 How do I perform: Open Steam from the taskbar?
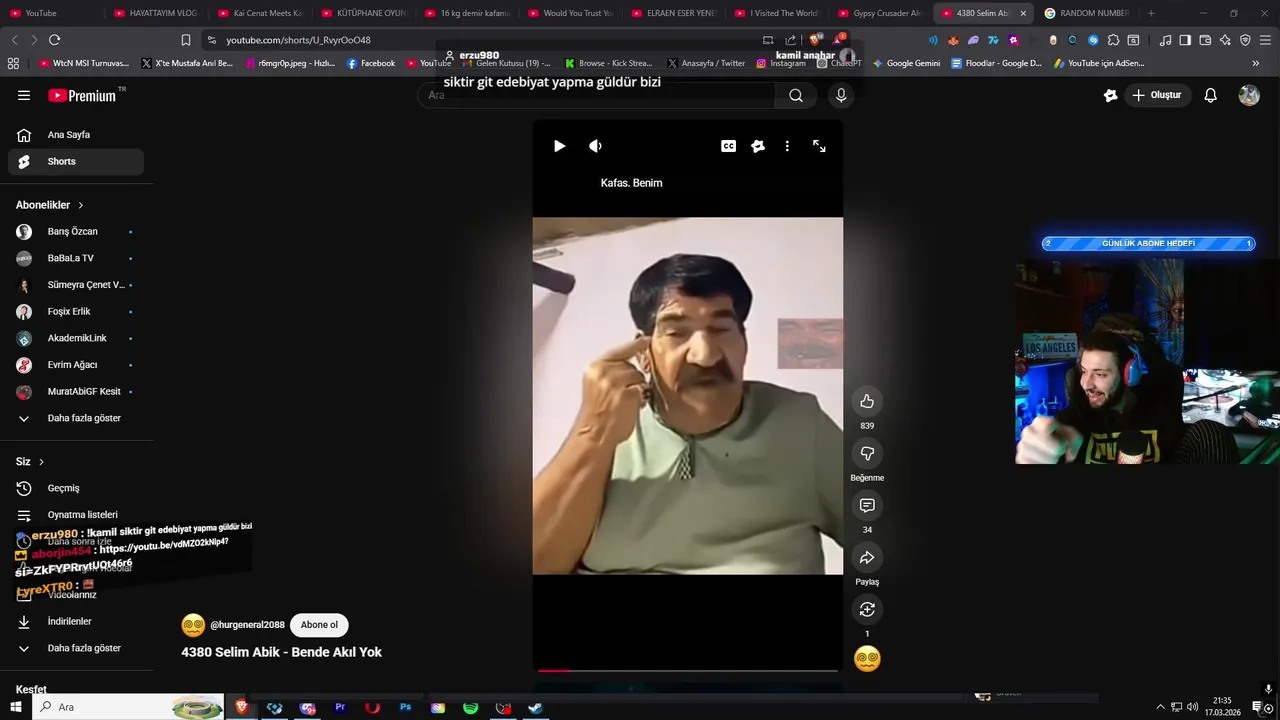[535, 707]
